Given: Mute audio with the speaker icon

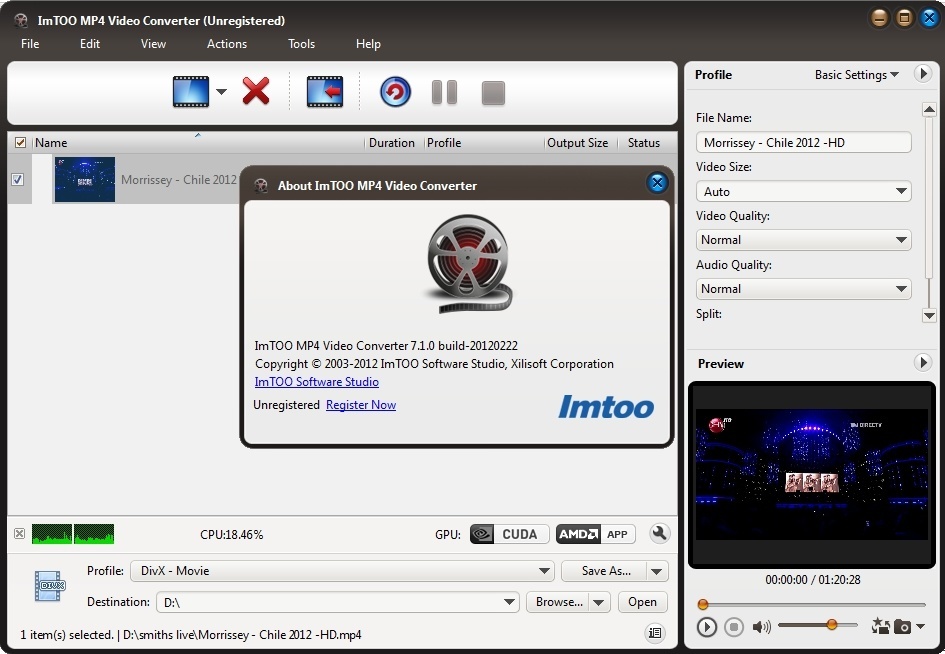Looking at the screenshot, I should click(x=762, y=627).
